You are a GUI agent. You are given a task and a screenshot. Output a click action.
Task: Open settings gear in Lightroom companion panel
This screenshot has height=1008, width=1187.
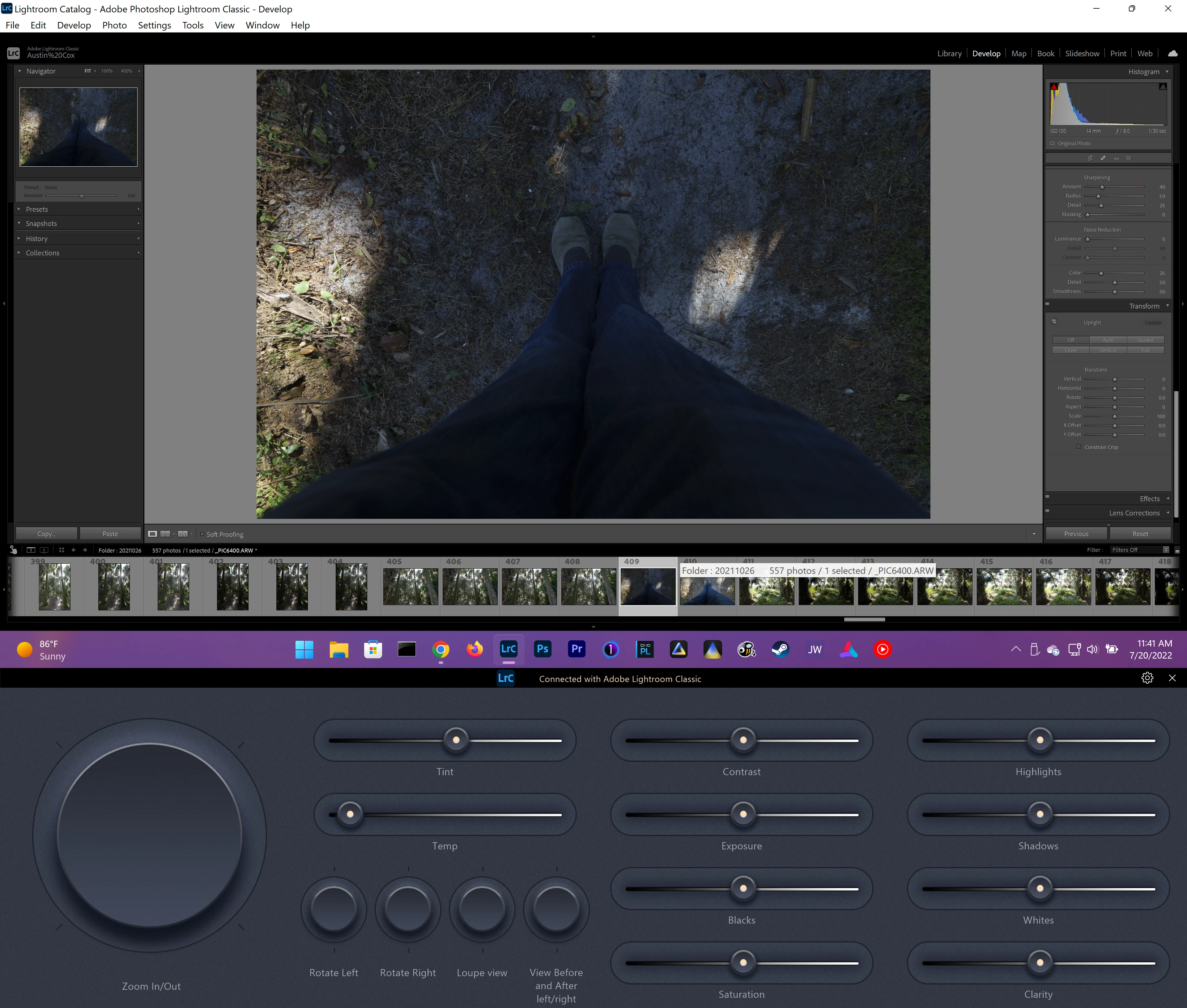click(x=1147, y=678)
